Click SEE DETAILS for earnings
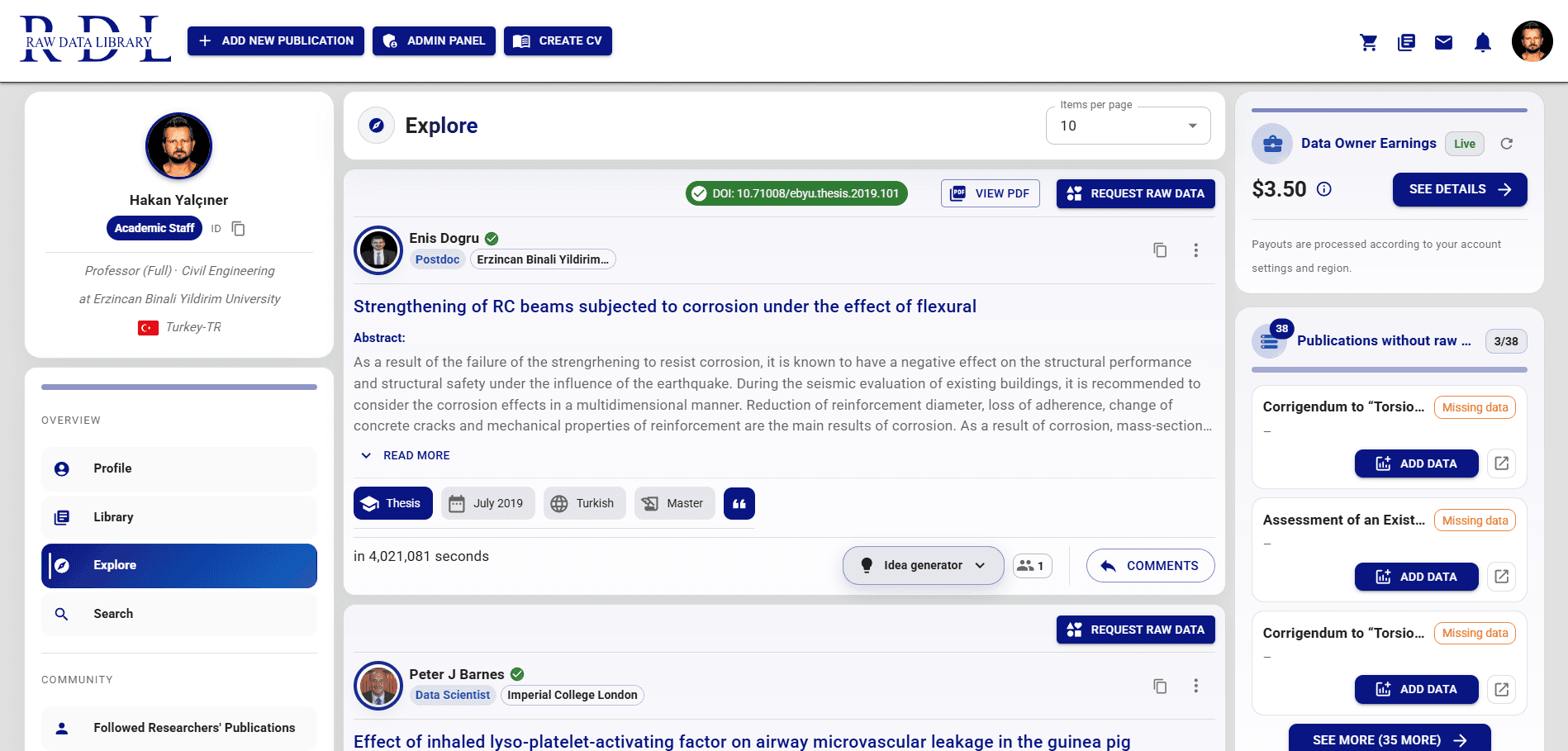Screen dimensions: 1568x751 [1460, 189]
